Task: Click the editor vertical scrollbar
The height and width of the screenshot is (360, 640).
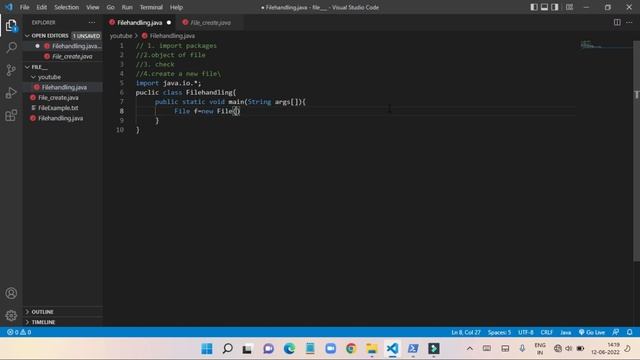Action: tap(636, 151)
